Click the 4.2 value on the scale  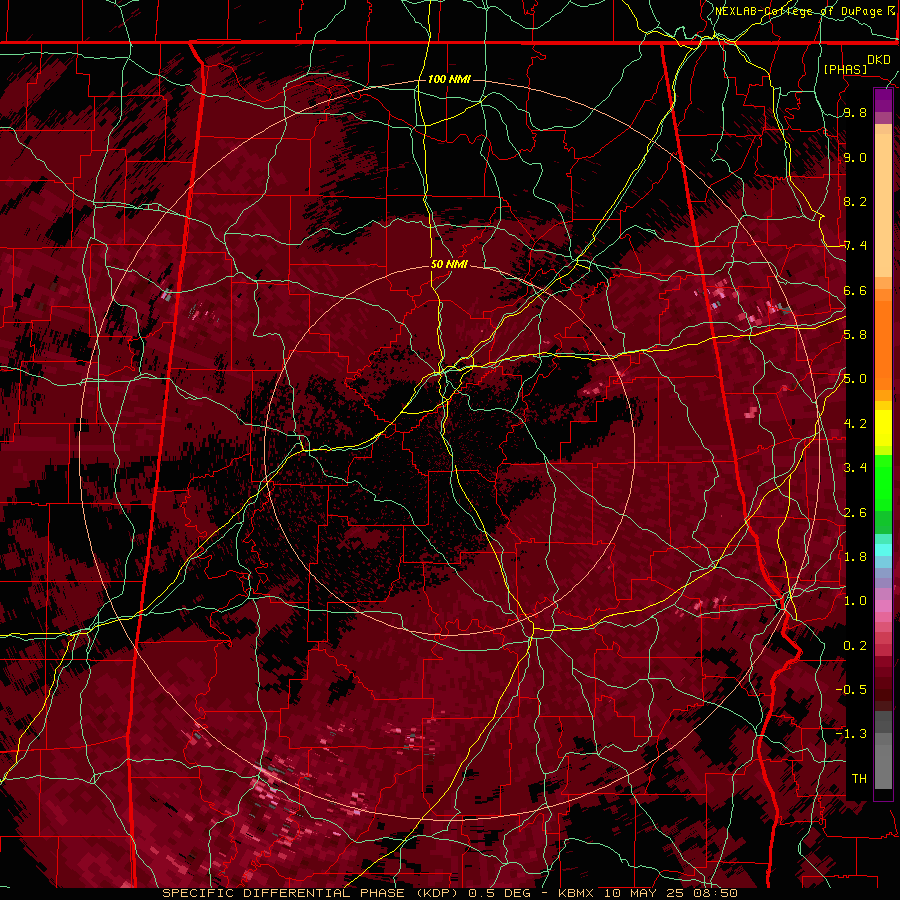(x=855, y=424)
